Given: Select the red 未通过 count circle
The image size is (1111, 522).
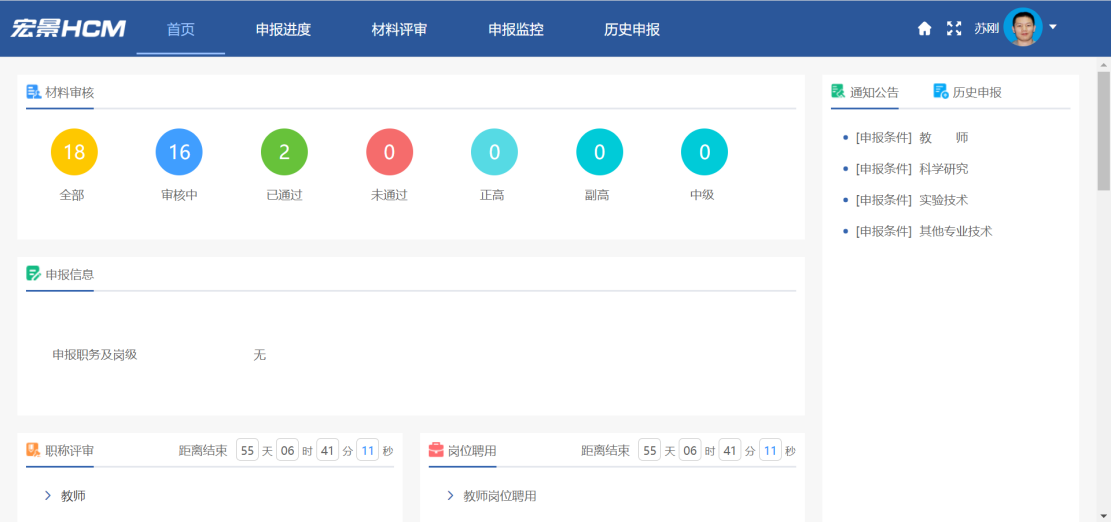Looking at the screenshot, I should click(389, 152).
